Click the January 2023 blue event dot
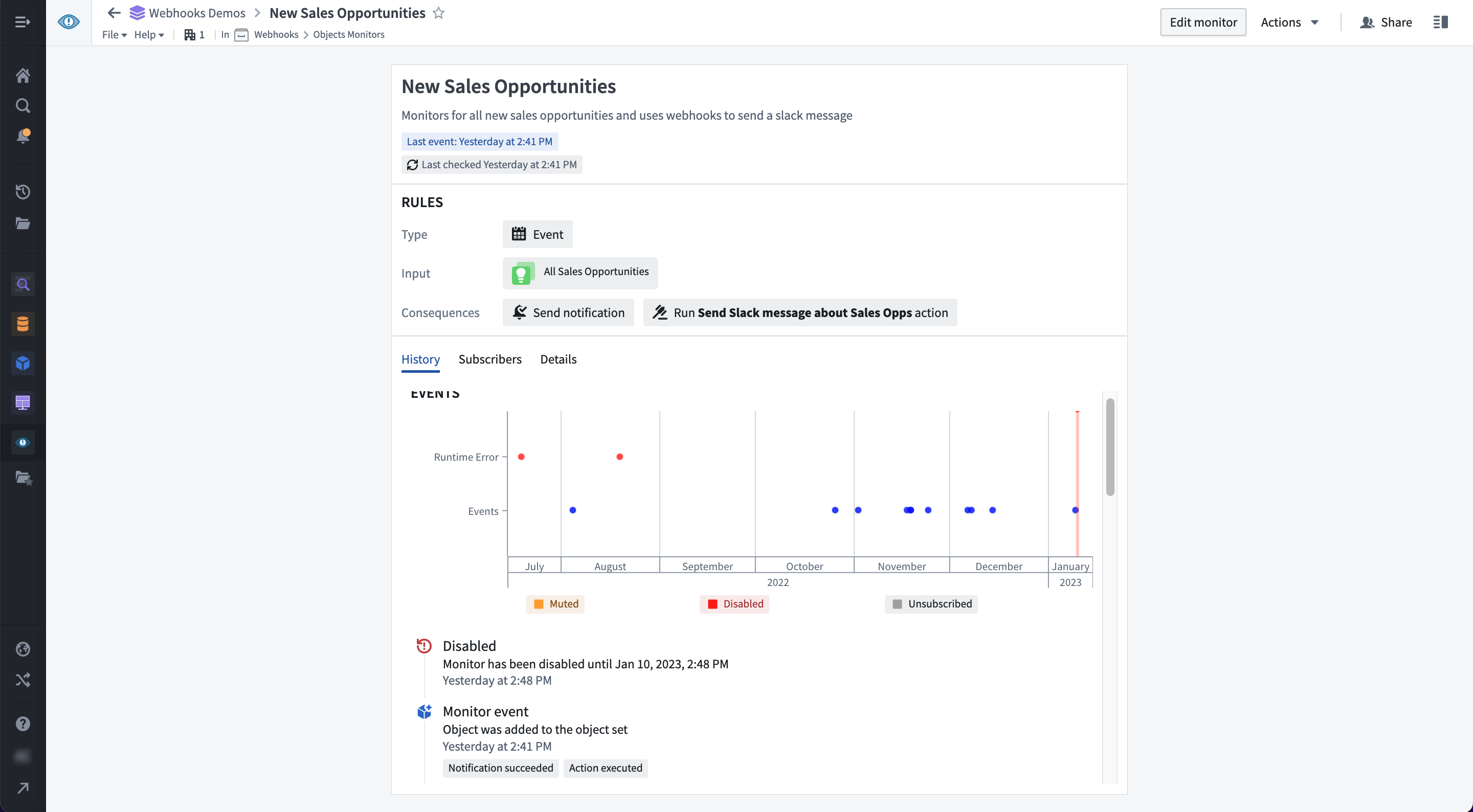 click(1075, 510)
